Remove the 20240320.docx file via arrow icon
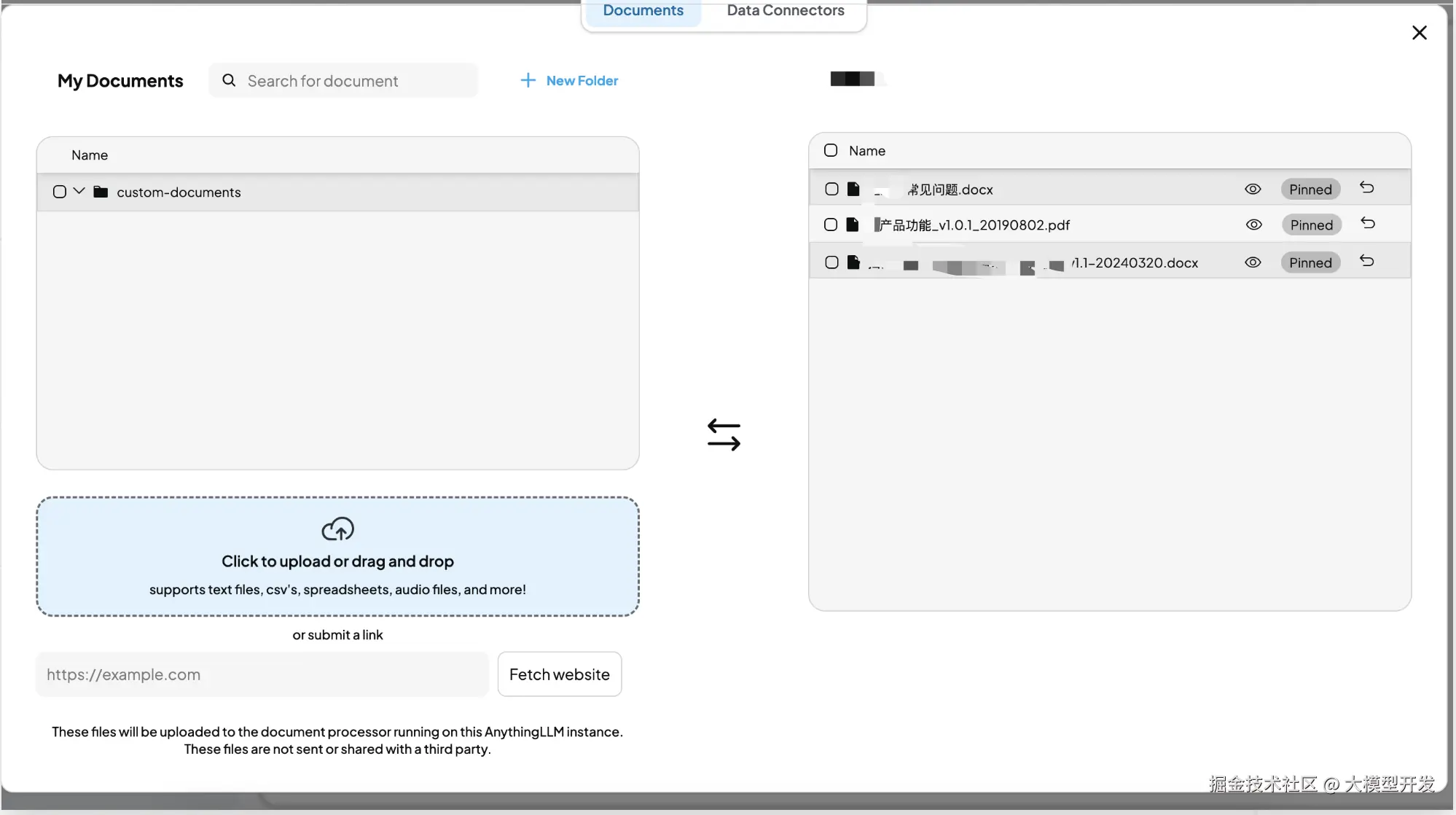This screenshot has width=1456, height=815. point(1366,262)
